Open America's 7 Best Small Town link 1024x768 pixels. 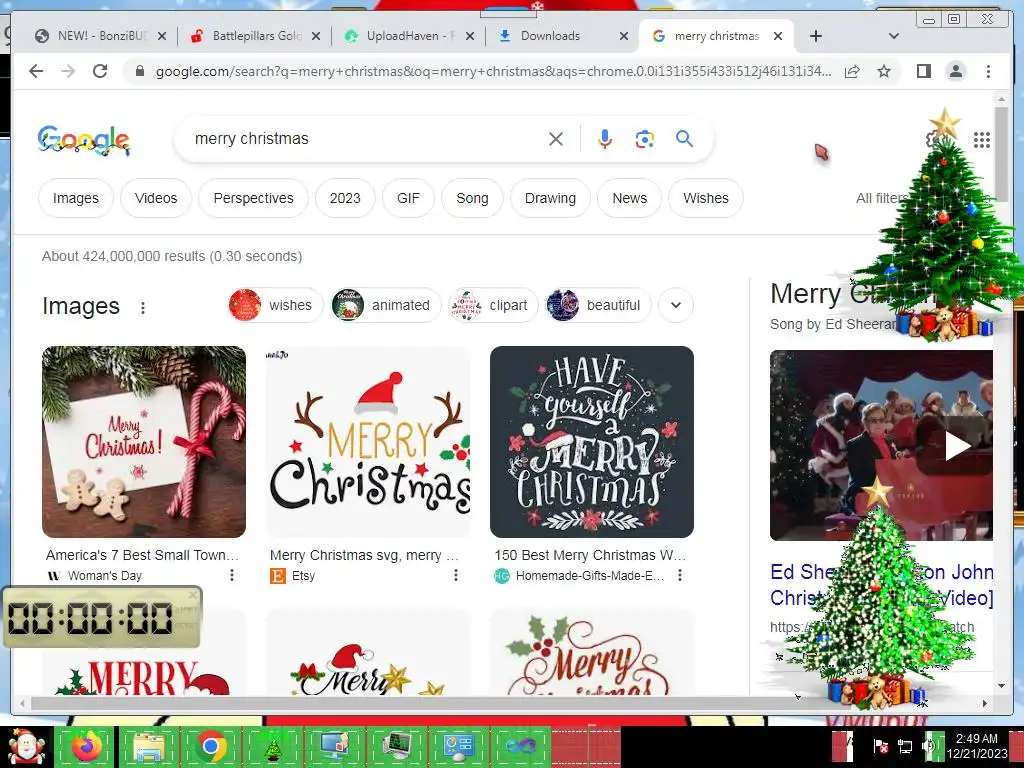pos(142,555)
